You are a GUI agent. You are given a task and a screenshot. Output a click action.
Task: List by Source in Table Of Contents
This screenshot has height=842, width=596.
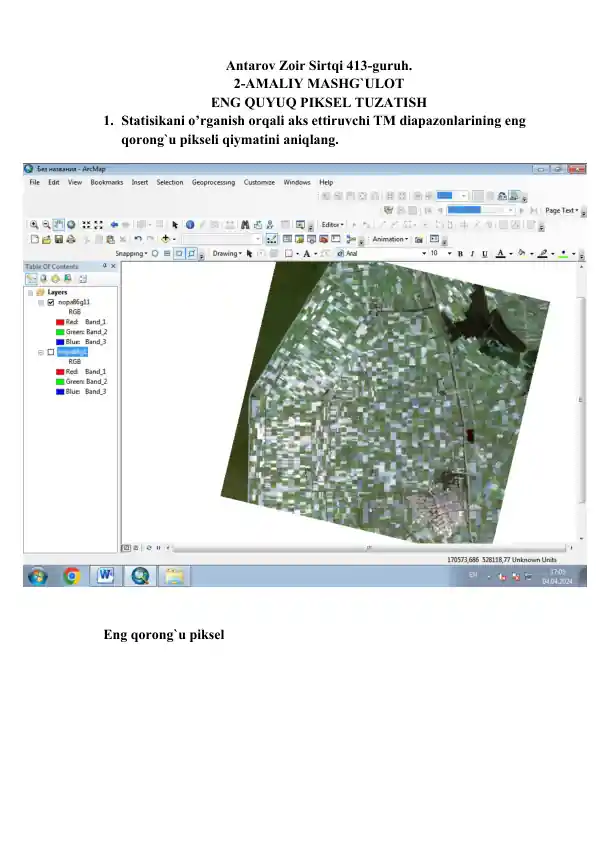(43, 279)
